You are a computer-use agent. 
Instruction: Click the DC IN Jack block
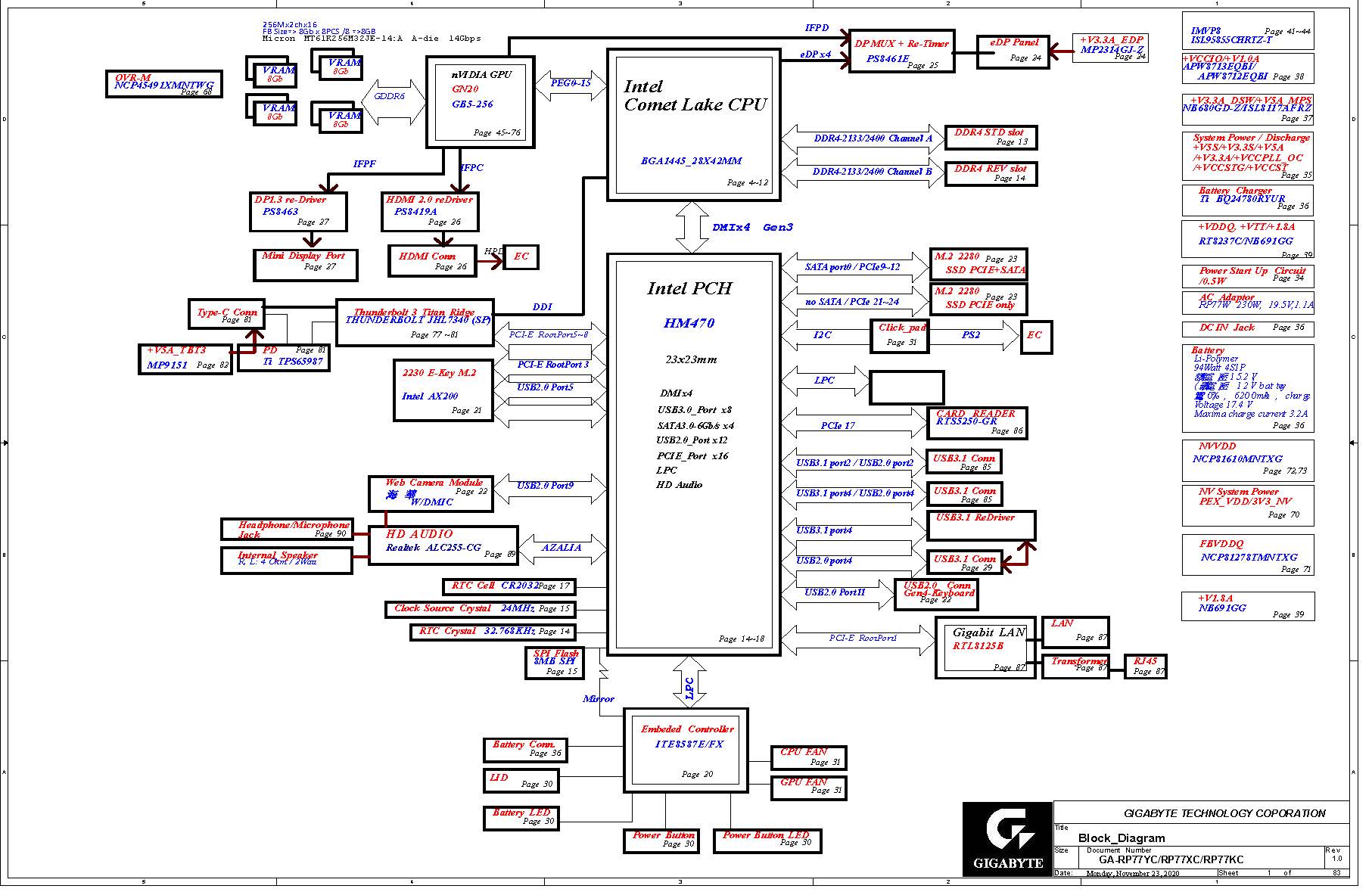1248,329
